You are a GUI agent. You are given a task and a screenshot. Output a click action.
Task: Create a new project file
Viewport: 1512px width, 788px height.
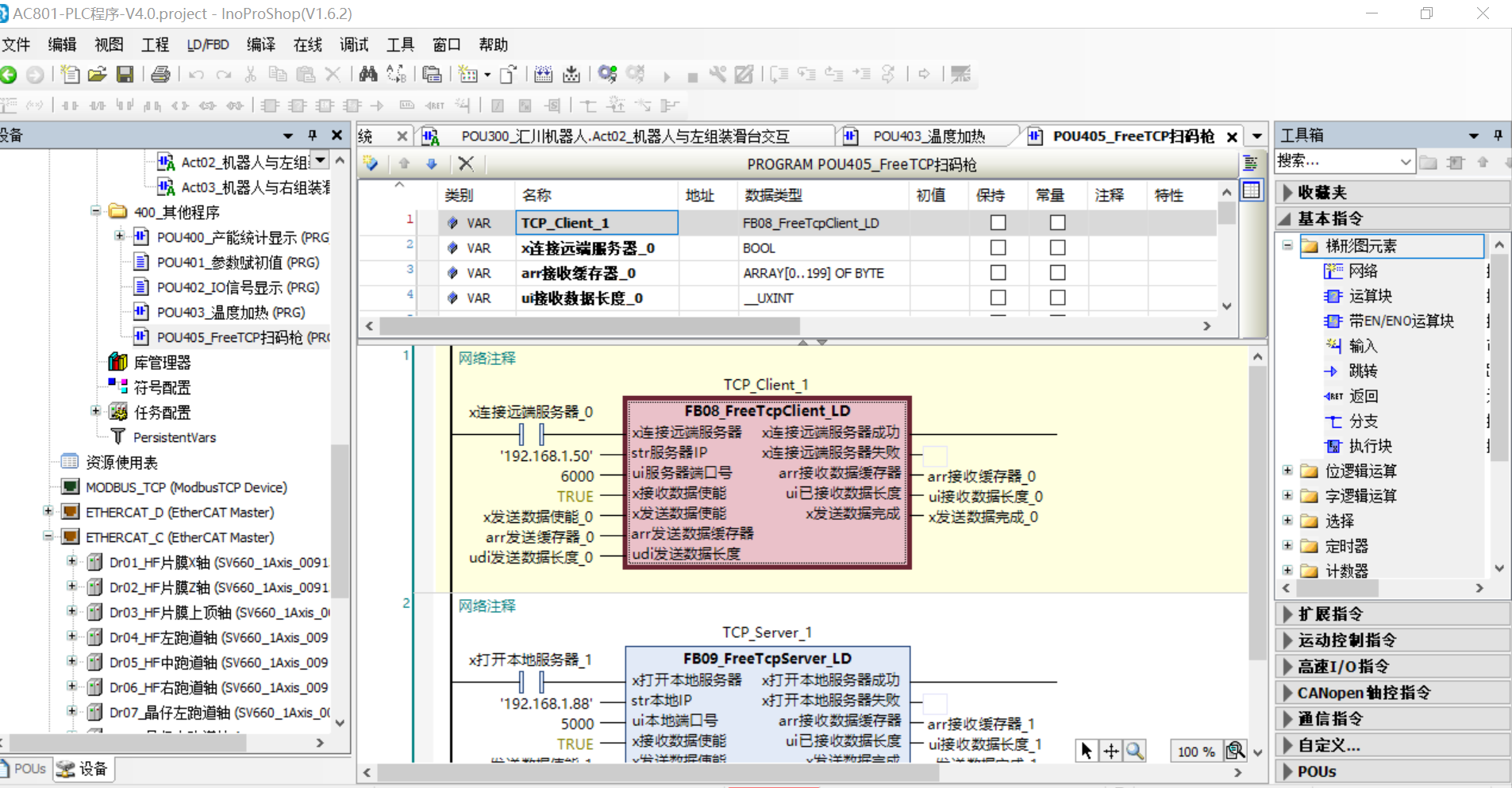[x=71, y=75]
